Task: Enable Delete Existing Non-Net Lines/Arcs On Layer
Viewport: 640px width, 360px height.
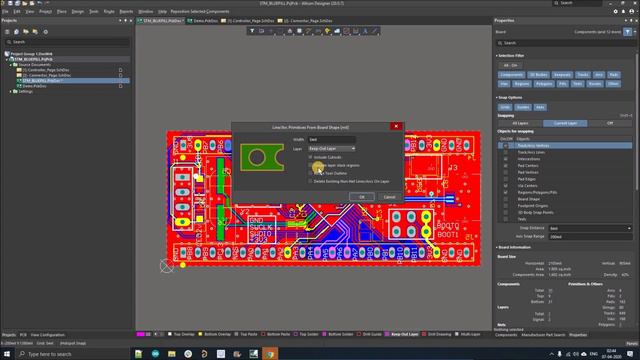Action: (311, 181)
